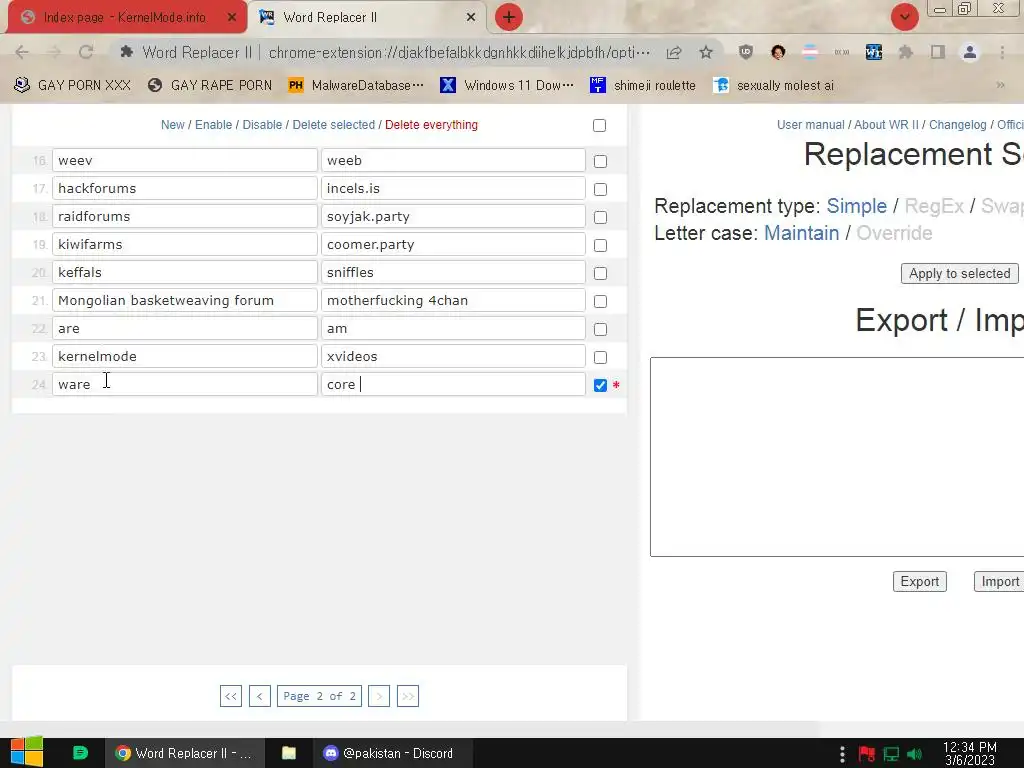Open the Windows 11 Dow… bookmark
The width and height of the screenshot is (1024, 768).
[x=507, y=85]
